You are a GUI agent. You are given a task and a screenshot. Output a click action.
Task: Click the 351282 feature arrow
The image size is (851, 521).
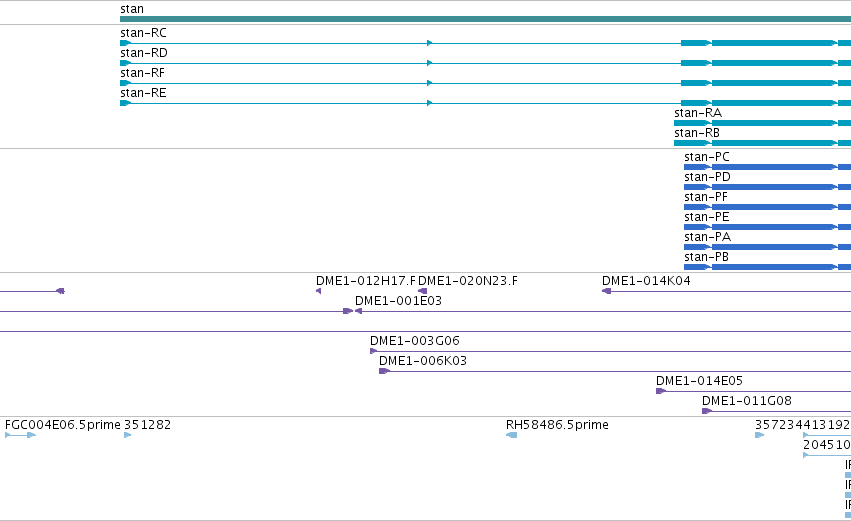click(128, 435)
